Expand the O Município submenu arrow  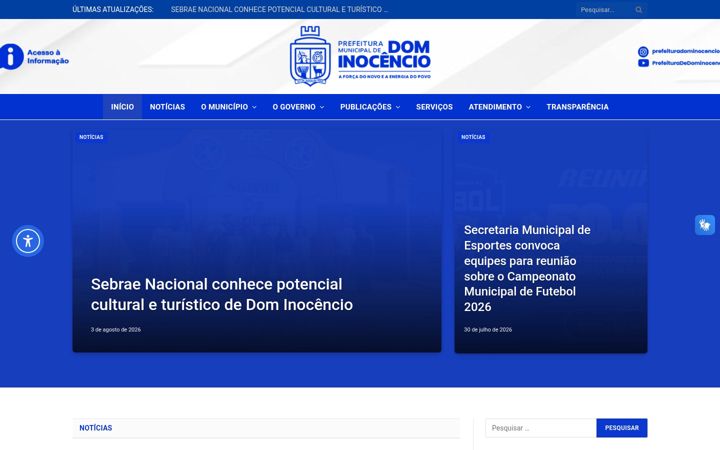click(x=254, y=107)
